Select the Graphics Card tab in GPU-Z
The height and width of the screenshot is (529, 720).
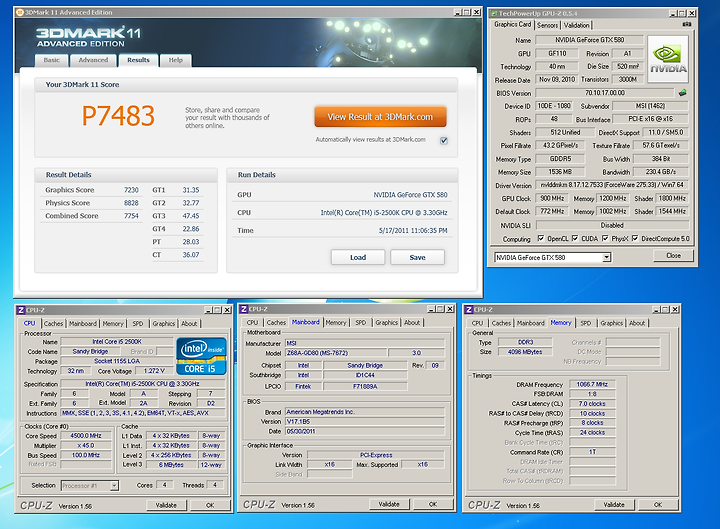point(512,24)
